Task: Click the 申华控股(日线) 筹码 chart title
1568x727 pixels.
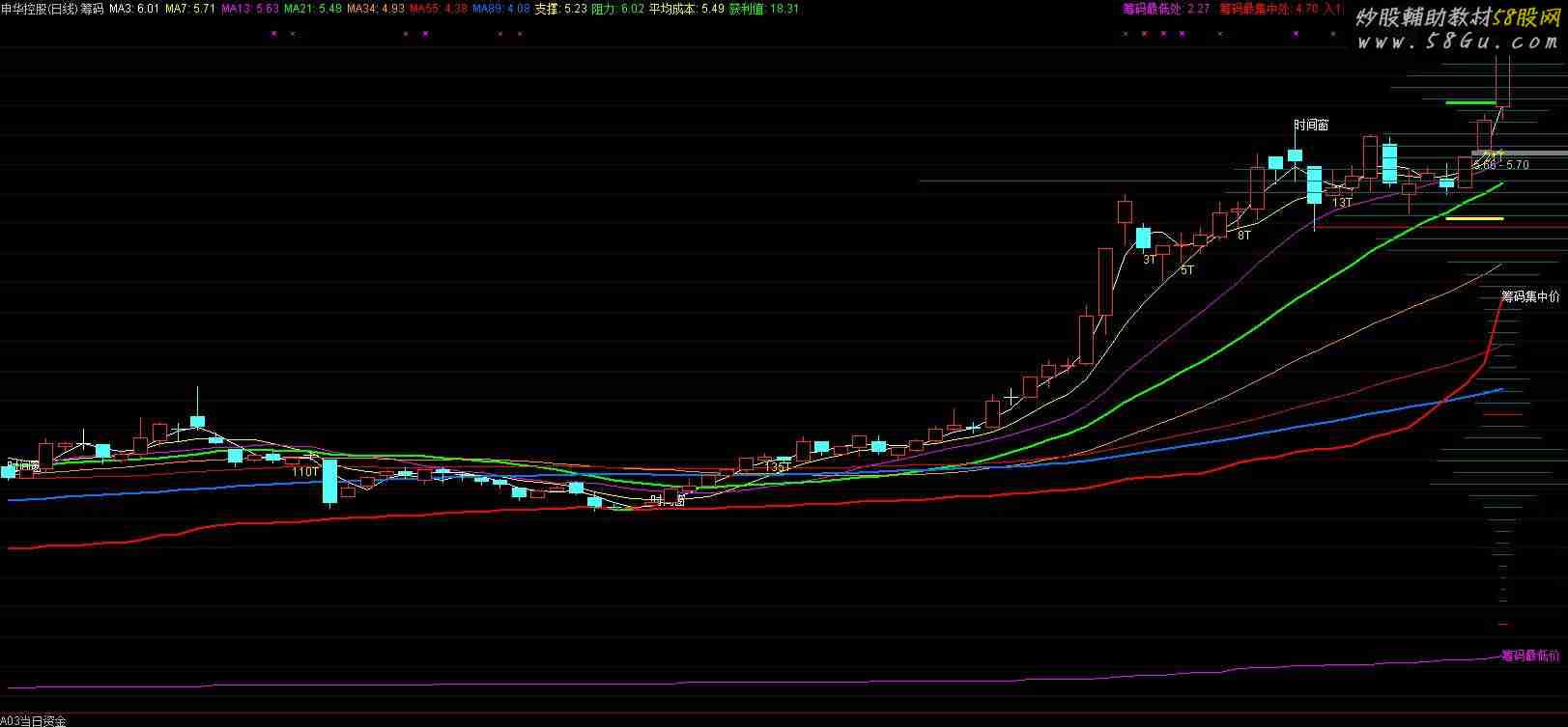Action: pos(52,9)
